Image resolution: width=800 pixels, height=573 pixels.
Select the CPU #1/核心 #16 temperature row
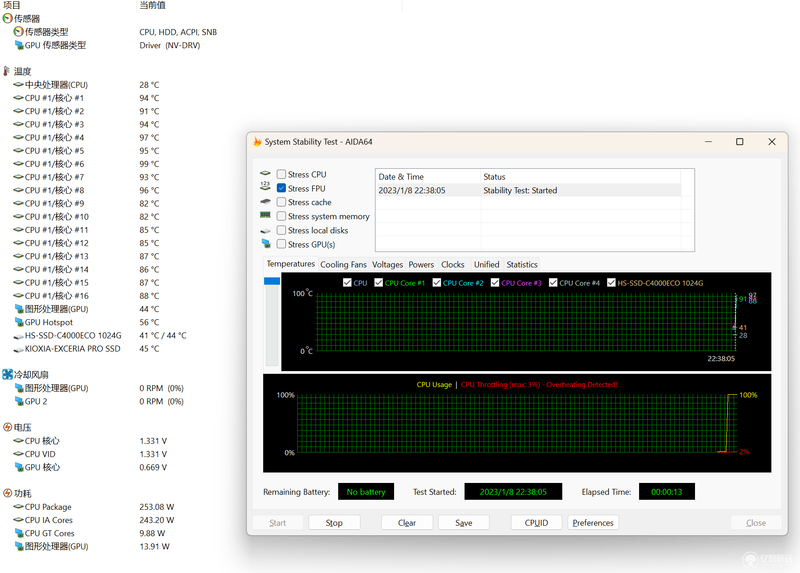coord(87,295)
